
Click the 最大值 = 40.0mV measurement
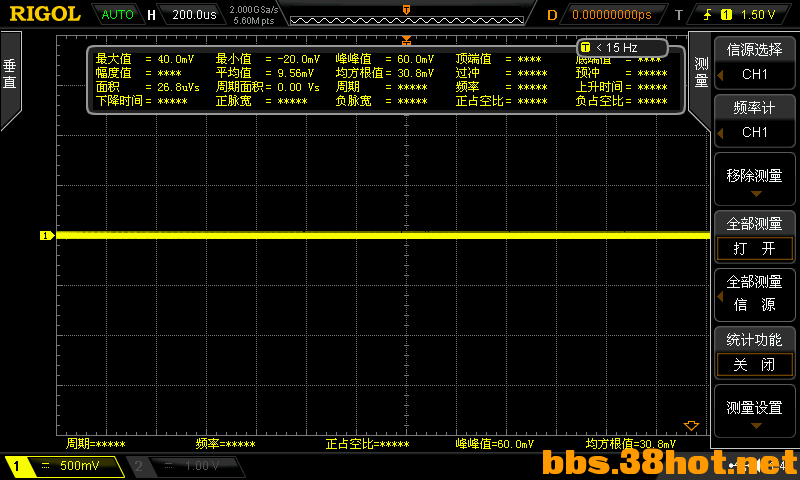[145, 59]
